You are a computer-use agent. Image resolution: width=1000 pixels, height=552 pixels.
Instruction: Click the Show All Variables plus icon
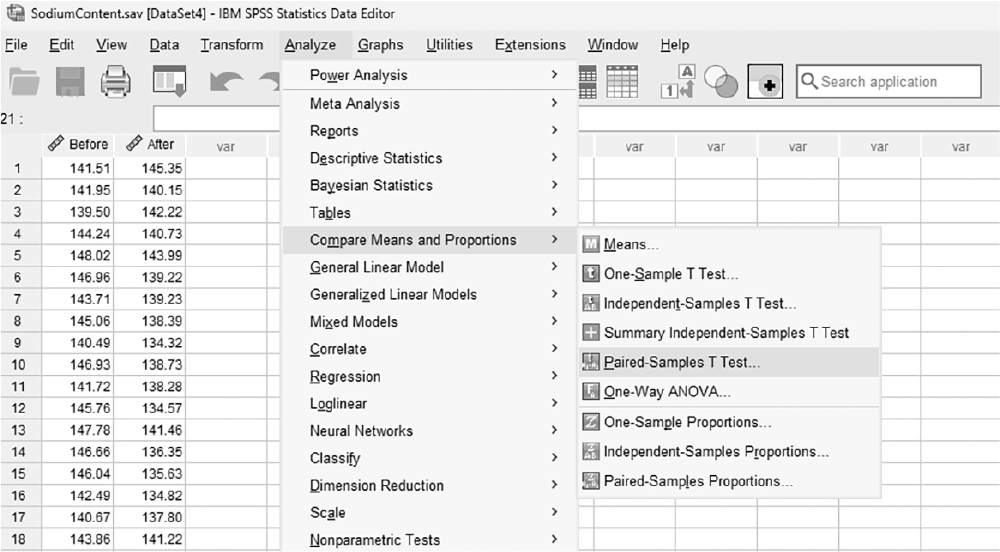point(765,82)
